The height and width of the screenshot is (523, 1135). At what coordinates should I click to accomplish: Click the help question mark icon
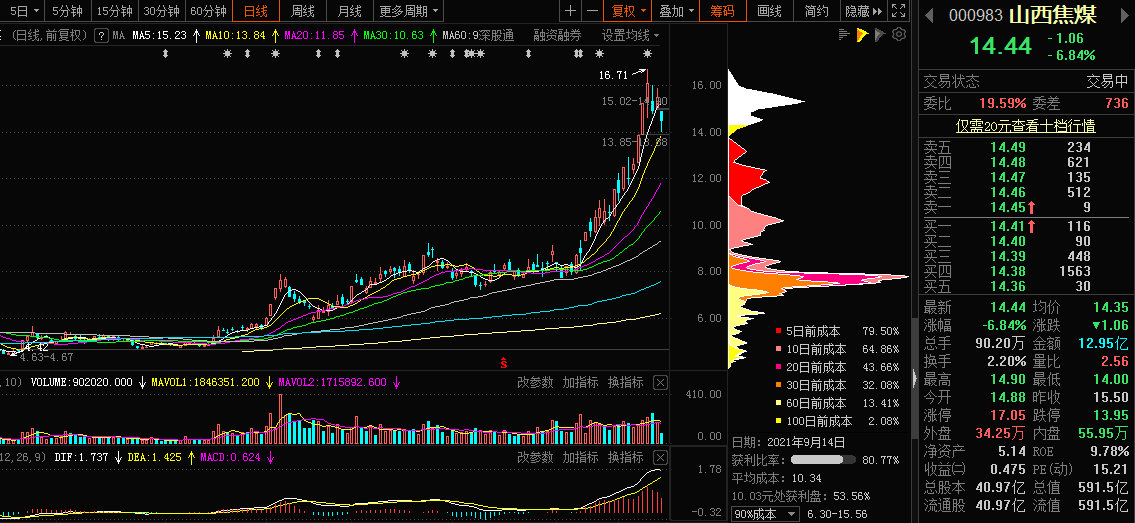[x=880, y=35]
